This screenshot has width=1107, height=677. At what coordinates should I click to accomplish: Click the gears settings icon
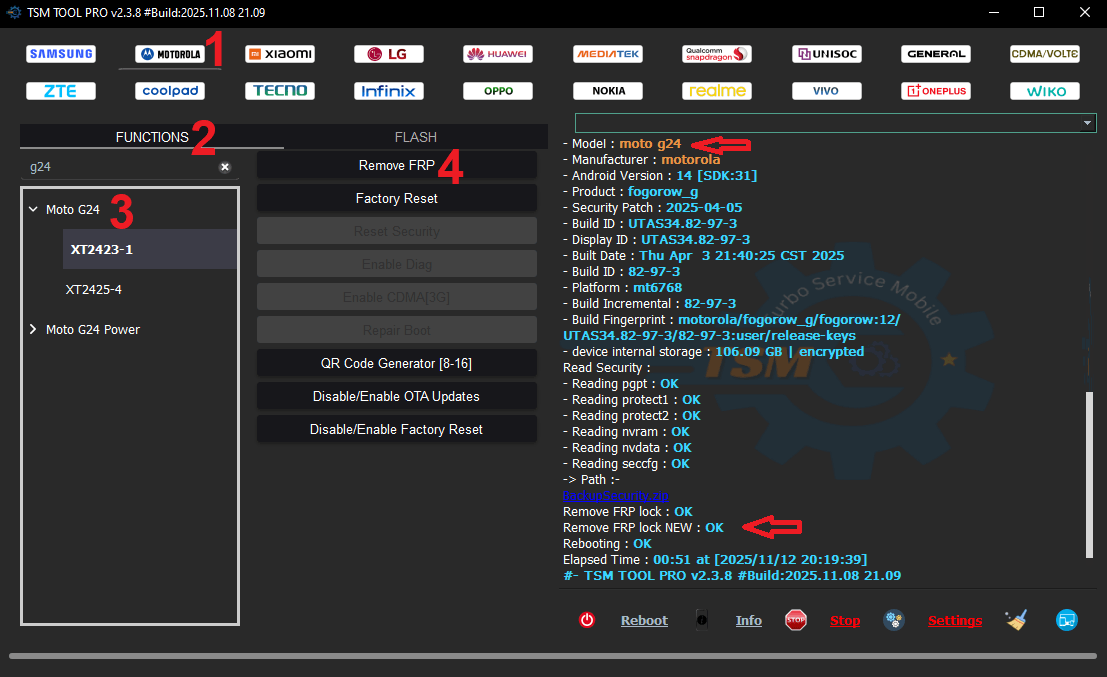[x=894, y=620]
